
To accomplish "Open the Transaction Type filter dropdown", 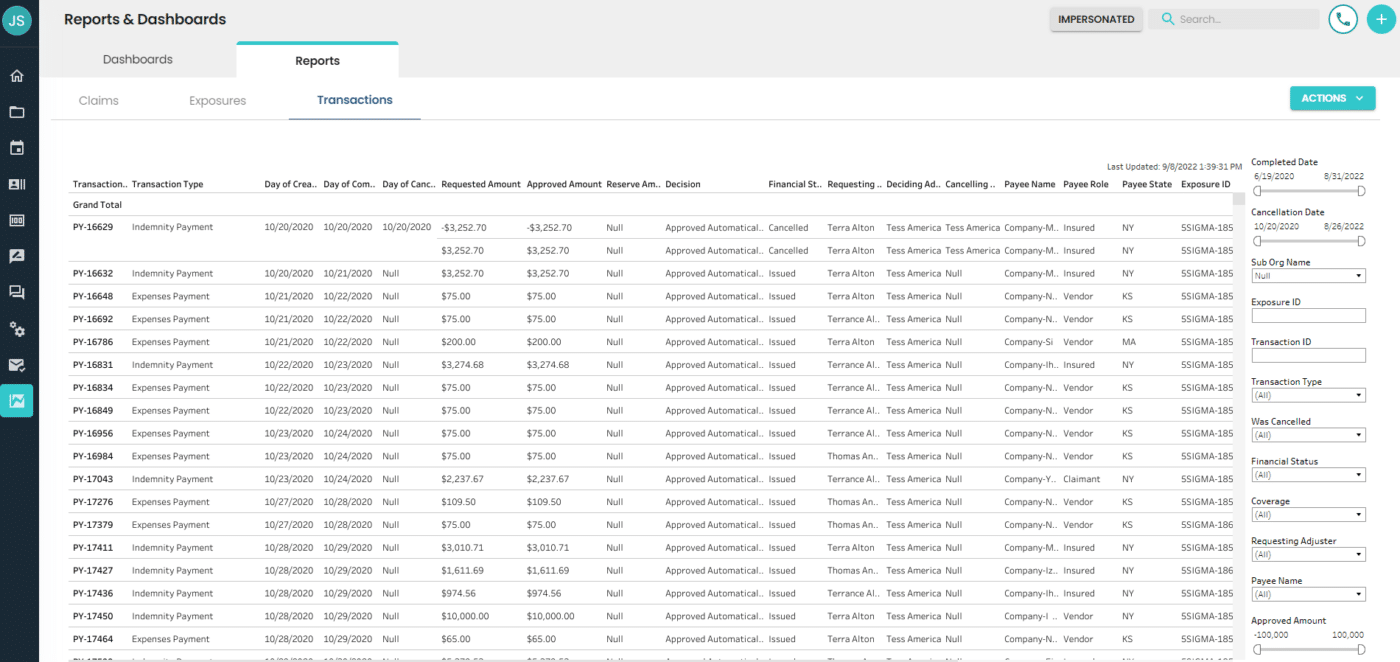I will coord(1307,394).
